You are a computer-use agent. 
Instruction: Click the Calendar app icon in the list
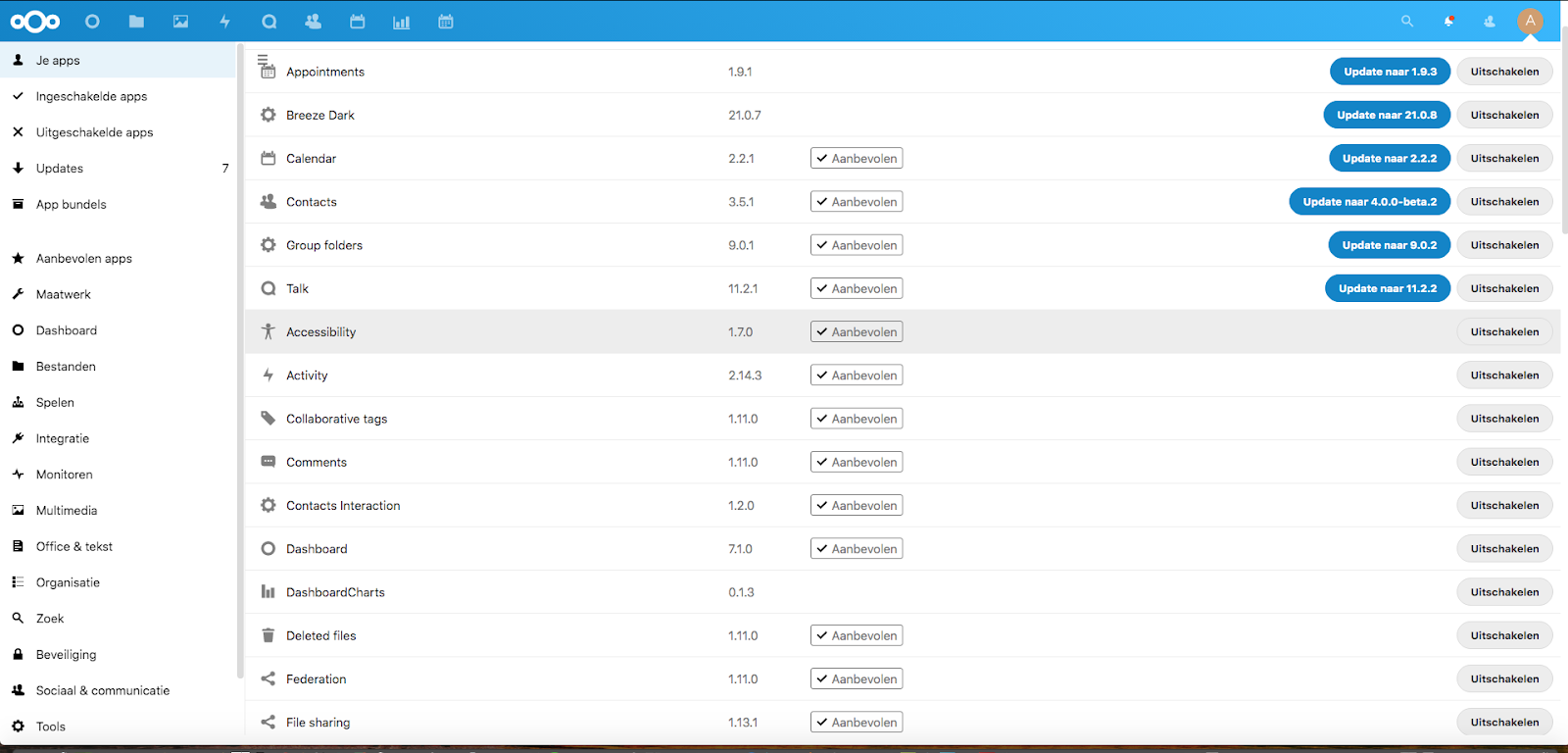click(x=269, y=158)
